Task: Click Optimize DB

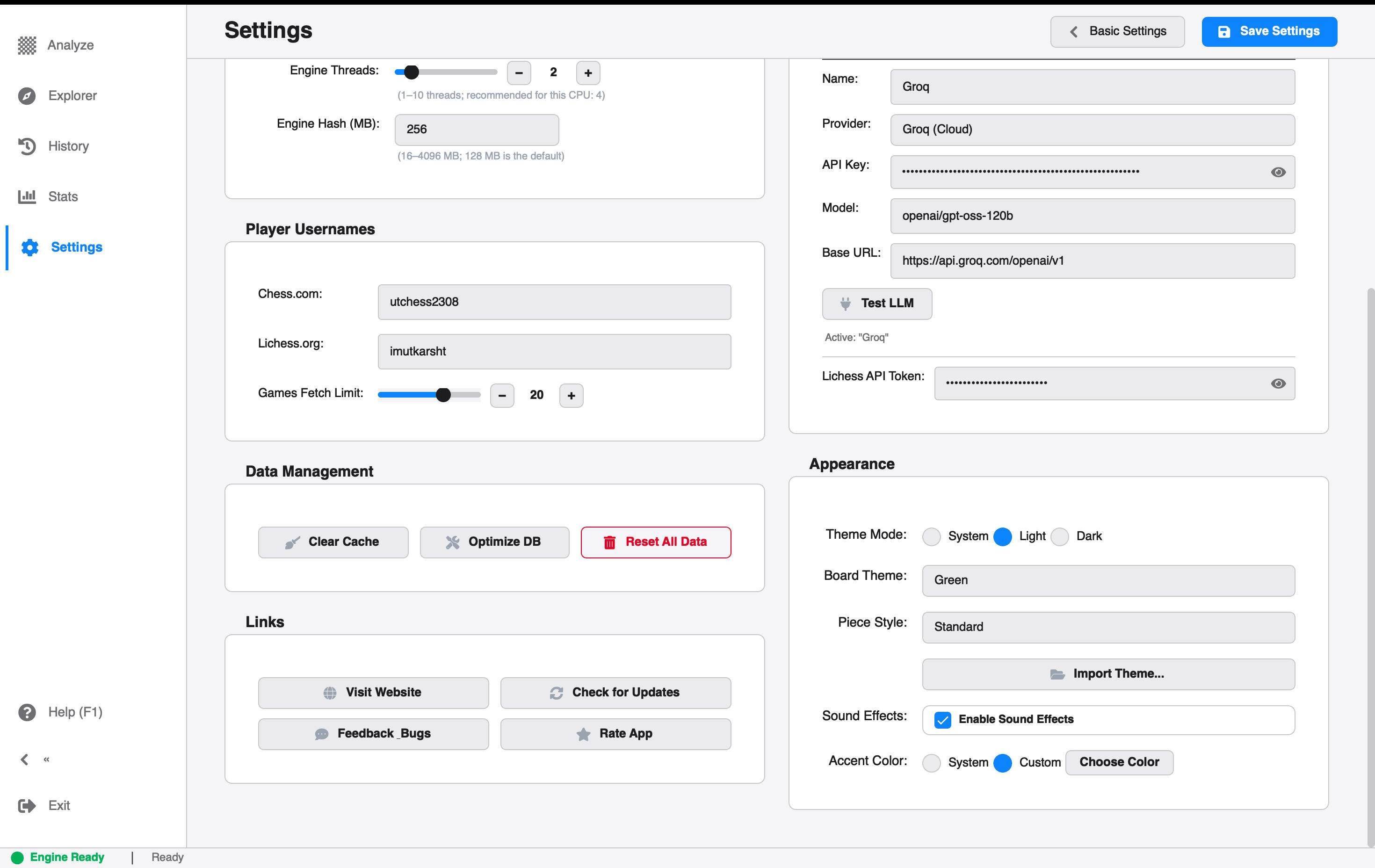Action: click(494, 542)
